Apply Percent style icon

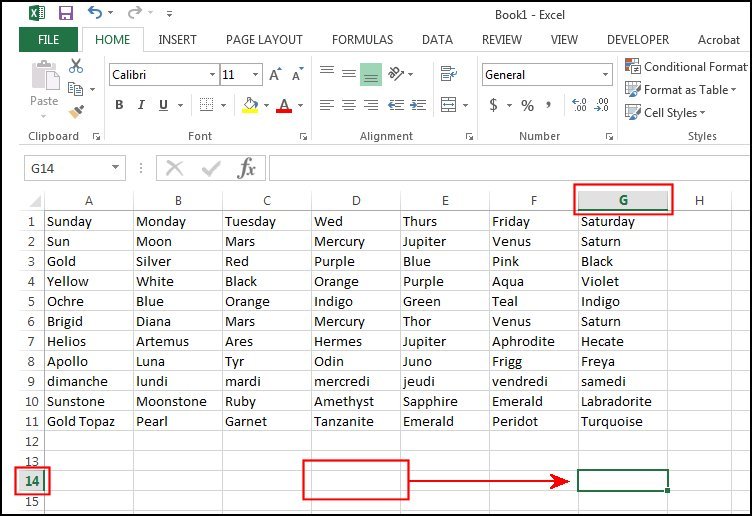(528, 105)
